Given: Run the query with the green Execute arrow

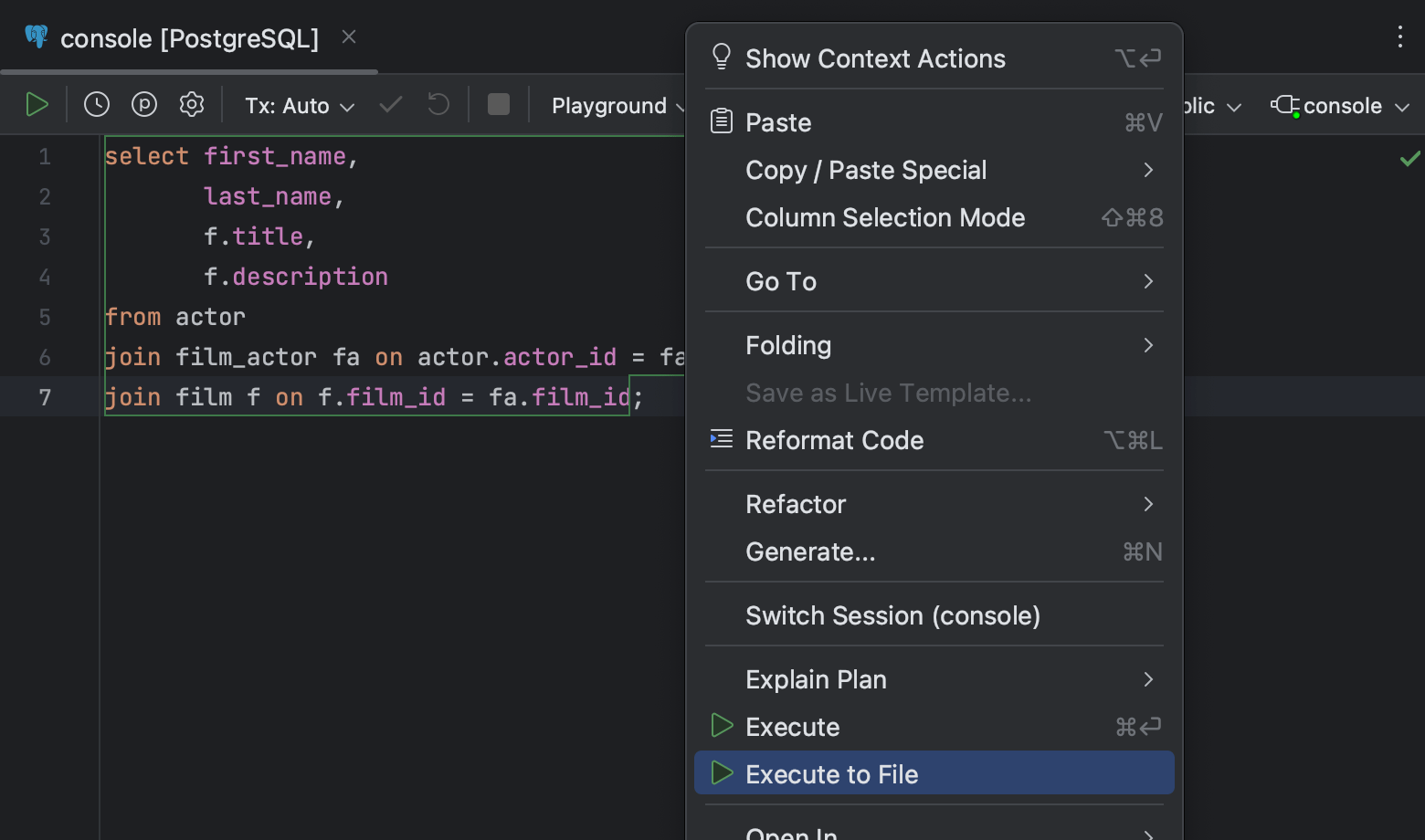Looking at the screenshot, I should click(37, 104).
